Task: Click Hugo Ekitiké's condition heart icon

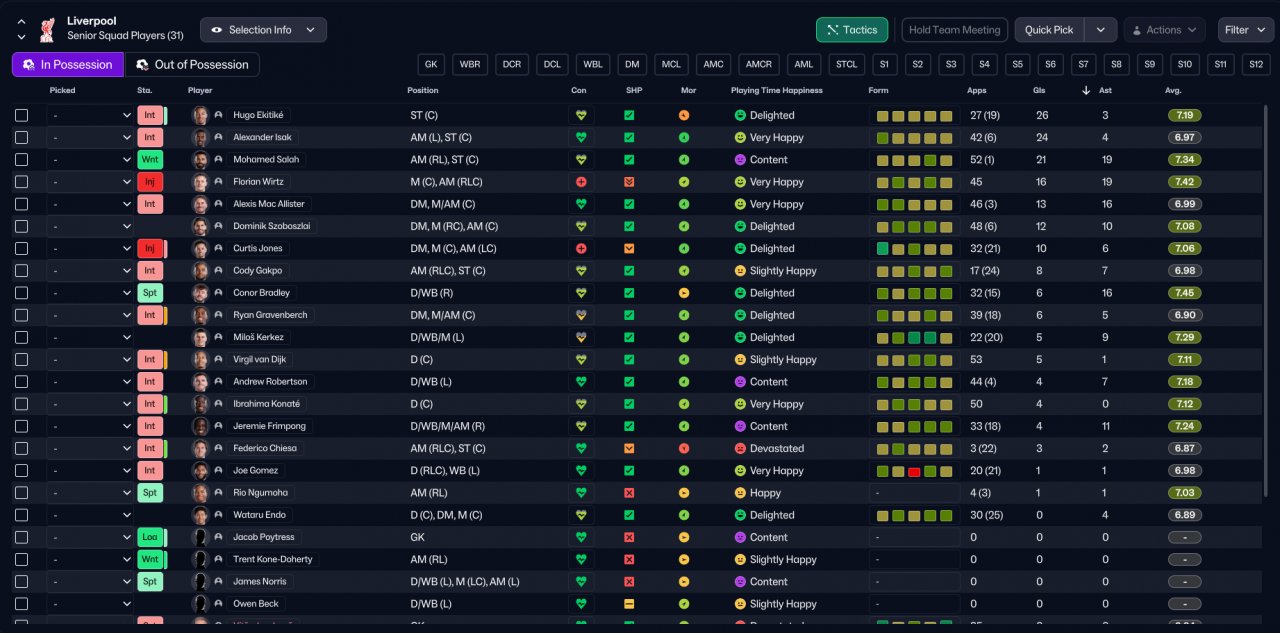Action: click(x=581, y=115)
